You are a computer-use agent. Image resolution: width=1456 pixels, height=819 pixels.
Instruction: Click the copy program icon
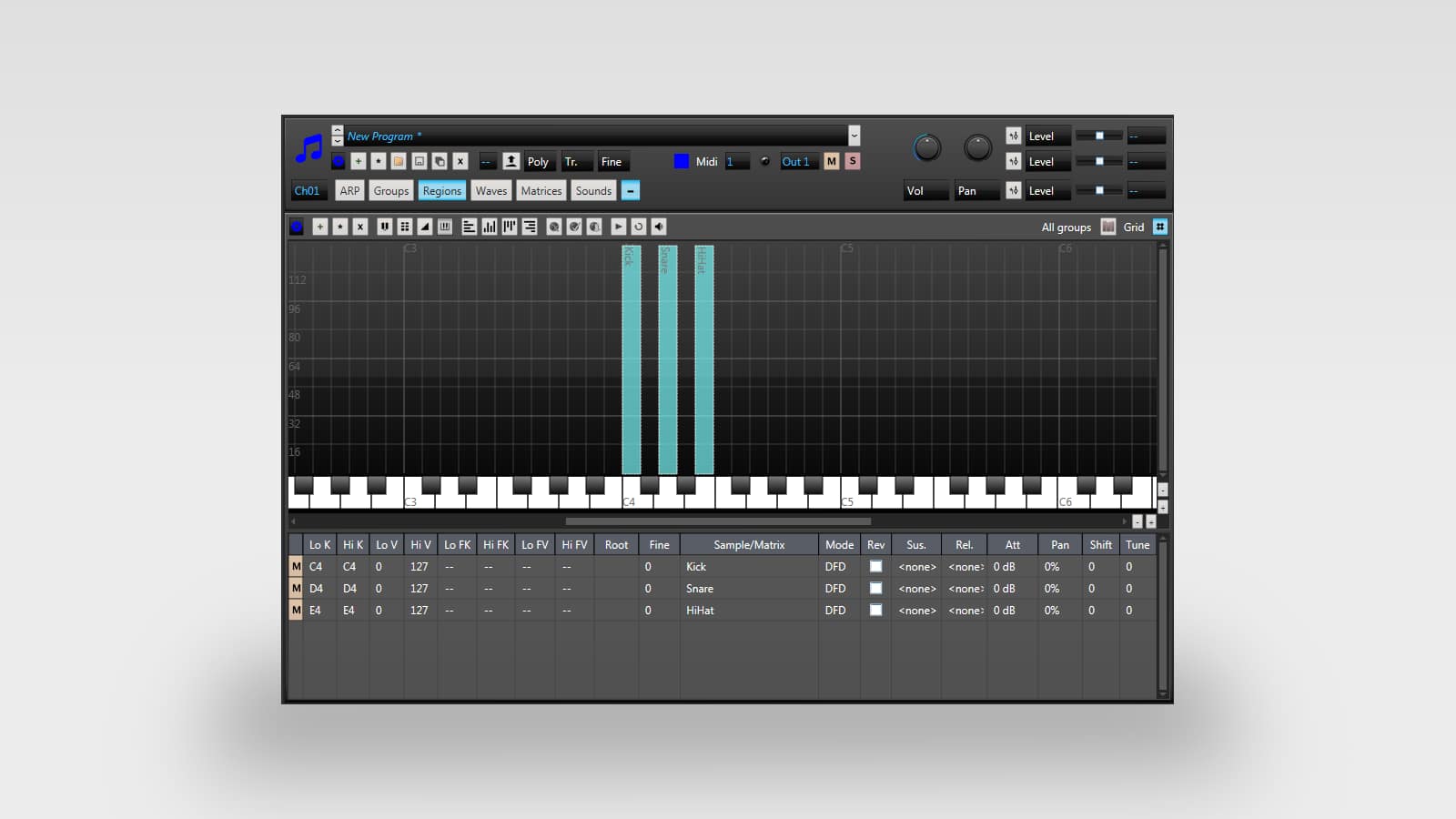click(x=440, y=161)
